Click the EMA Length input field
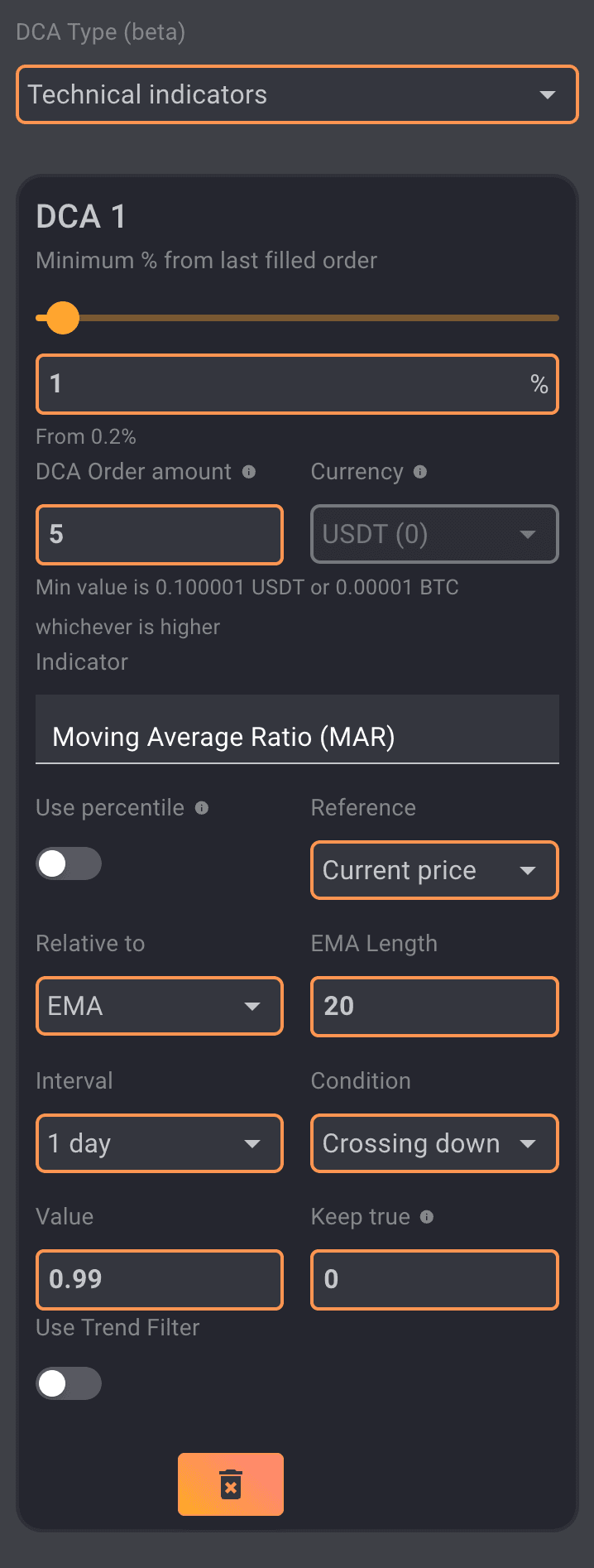594x1568 pixels. click(x=434, y=1007)
